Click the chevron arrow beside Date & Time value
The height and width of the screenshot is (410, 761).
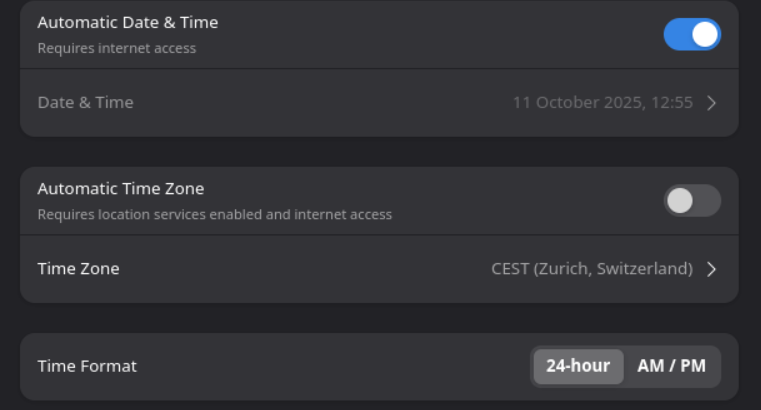(x=711, y=103)
